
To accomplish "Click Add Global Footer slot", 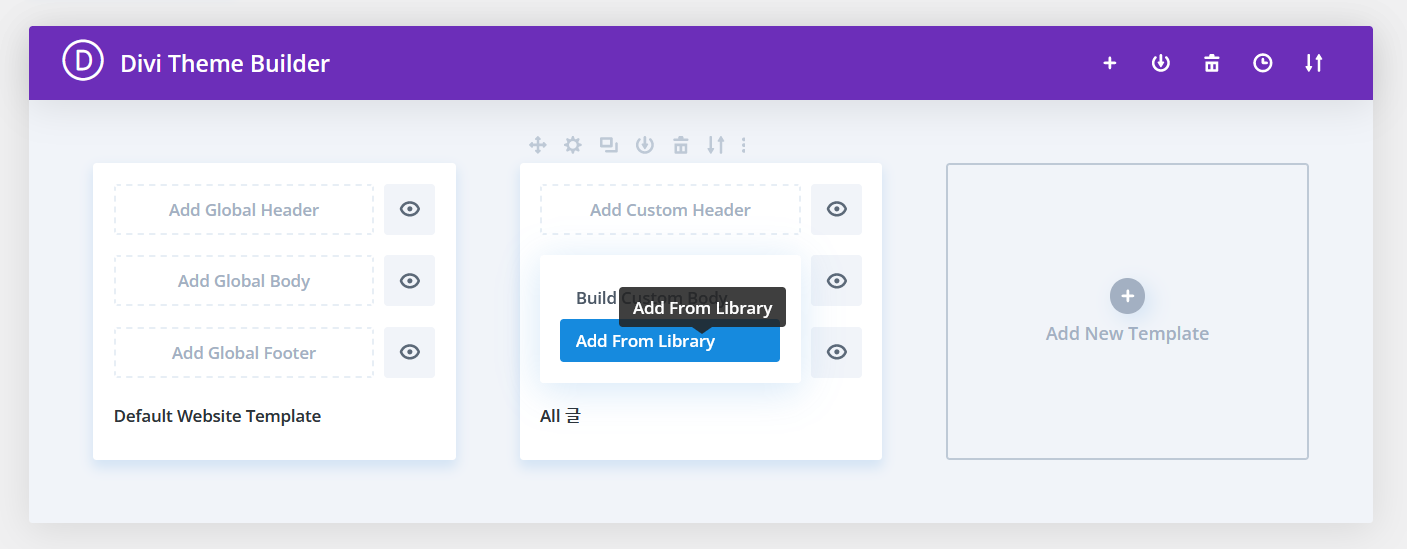I will (x=244, y=353).
